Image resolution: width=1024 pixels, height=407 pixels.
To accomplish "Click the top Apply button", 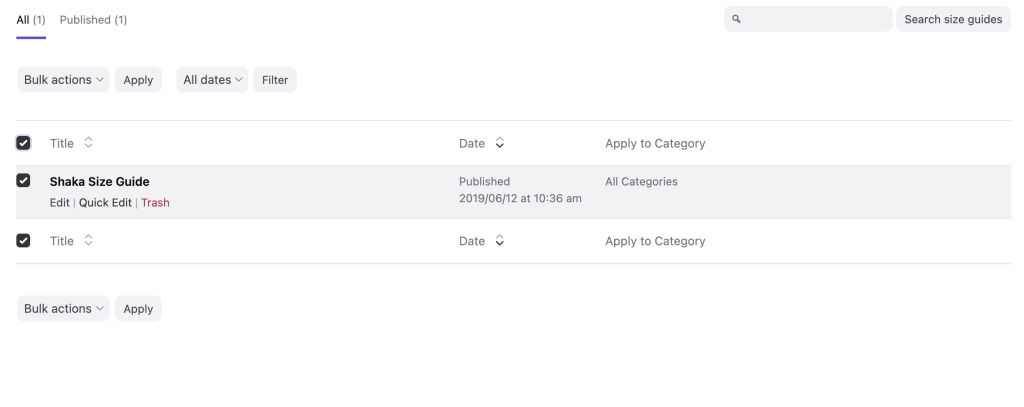I will 138,80.
